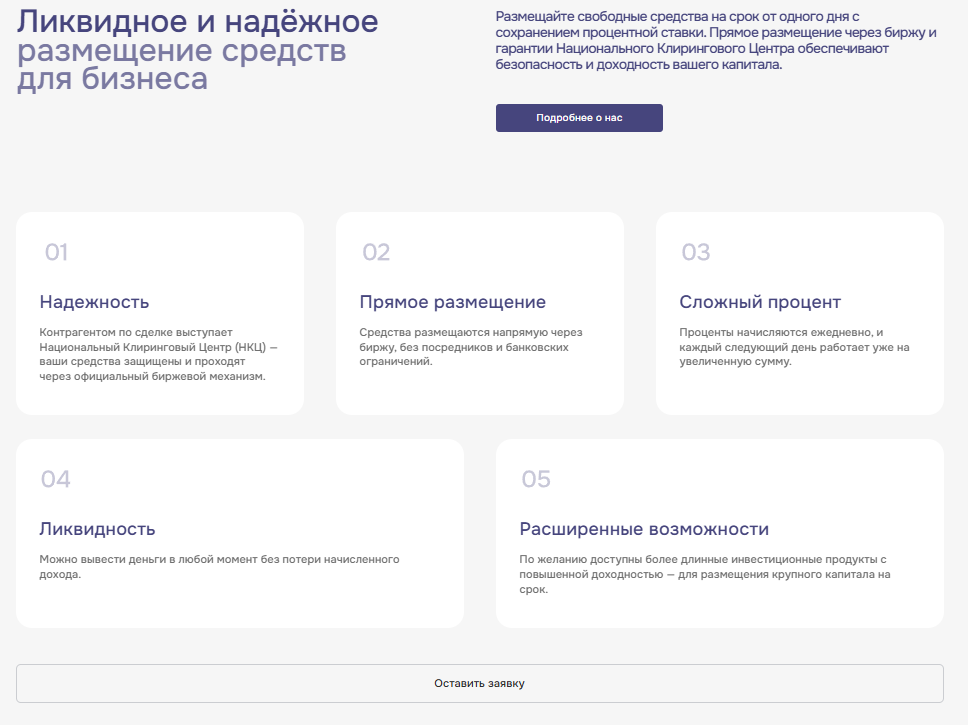Click the number 01 label
The width and height of the screenshot is (968, 725).
56,253
